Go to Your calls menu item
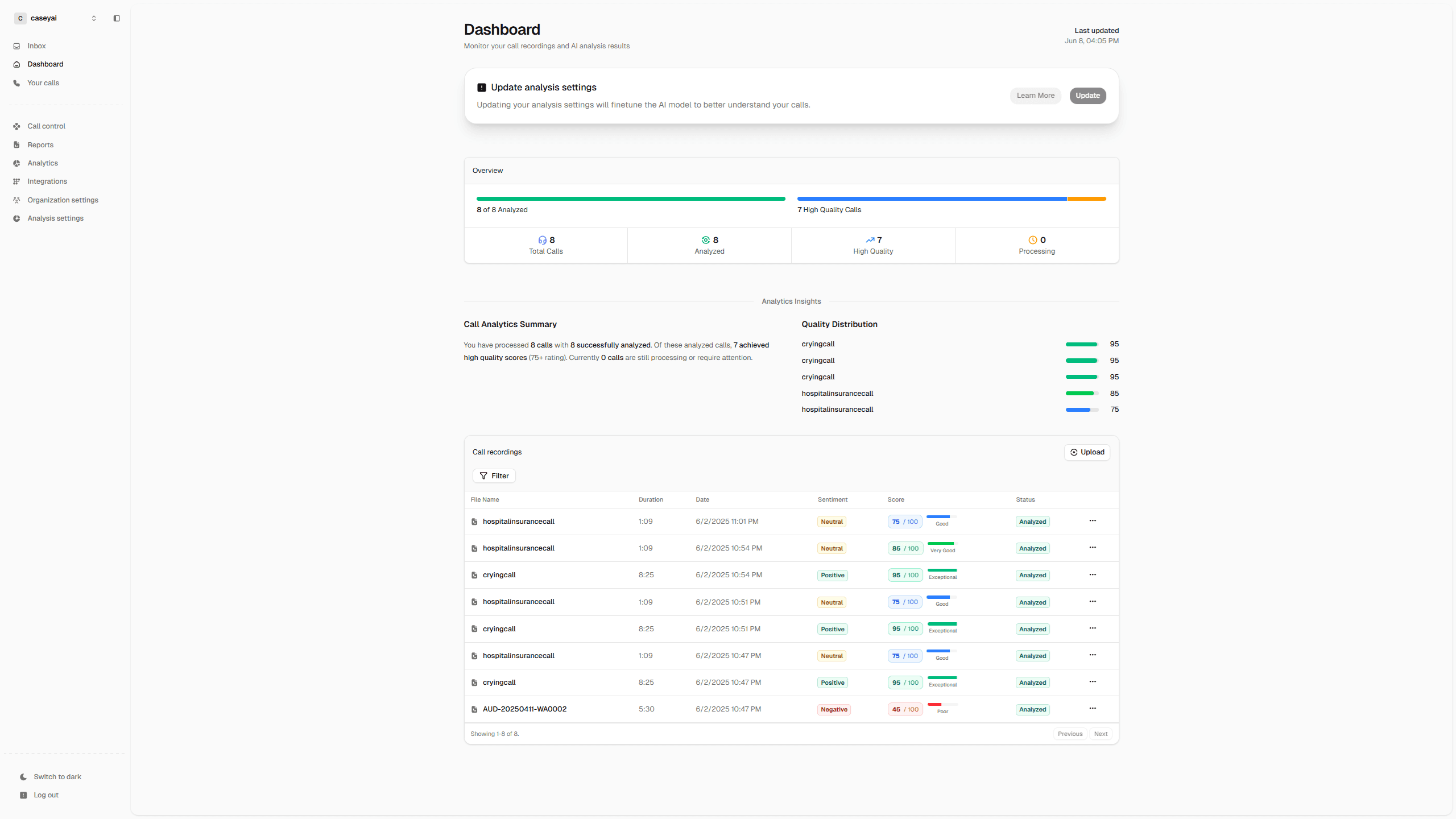 point(43,83)
